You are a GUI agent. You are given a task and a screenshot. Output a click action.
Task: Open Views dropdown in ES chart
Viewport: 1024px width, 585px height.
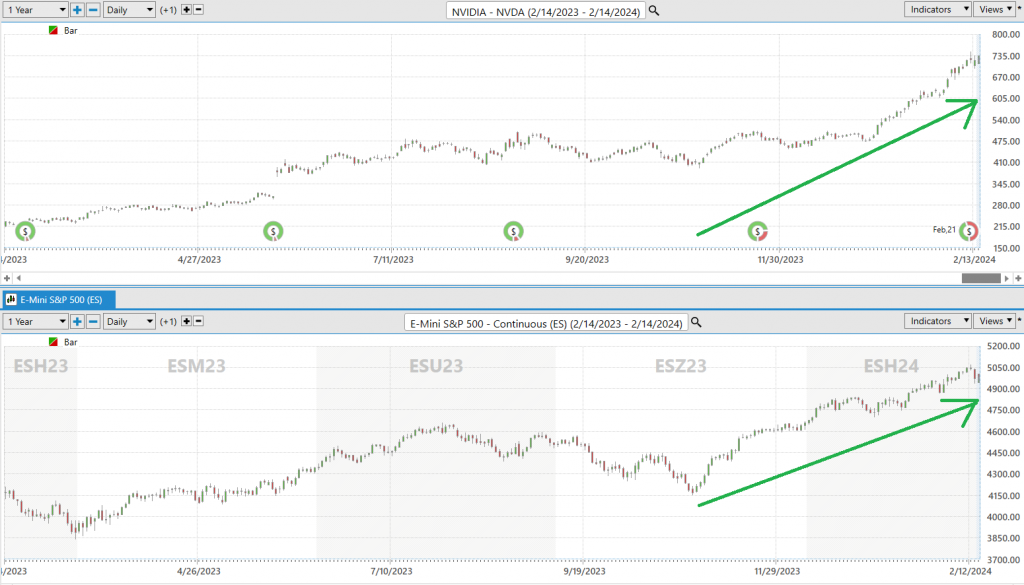pyautogui.click(x=996, y=321)
